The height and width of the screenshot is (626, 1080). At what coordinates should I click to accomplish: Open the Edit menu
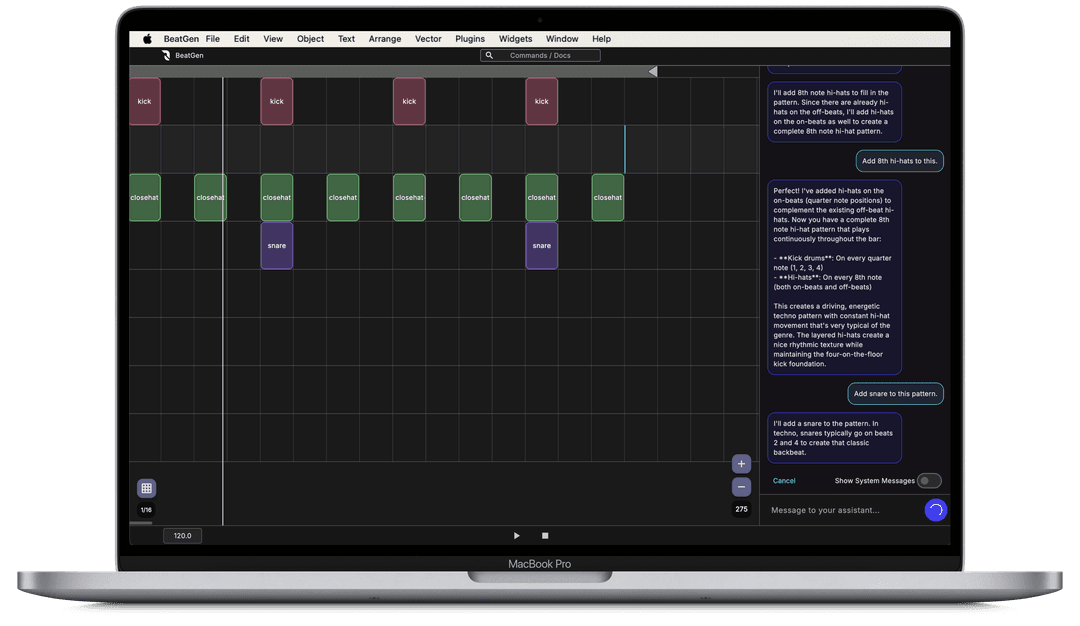click(x=242, y=39)
